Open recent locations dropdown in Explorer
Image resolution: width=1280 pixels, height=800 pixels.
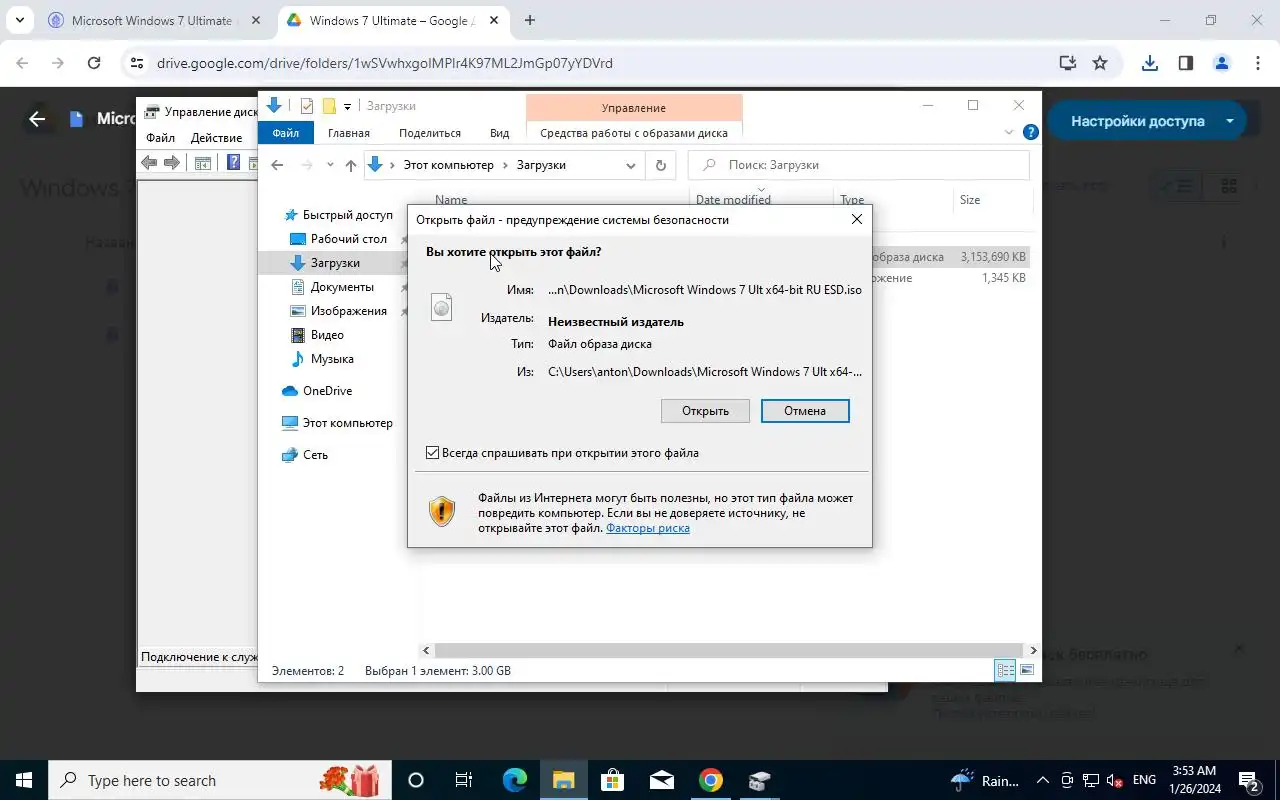tap(331, 166)
